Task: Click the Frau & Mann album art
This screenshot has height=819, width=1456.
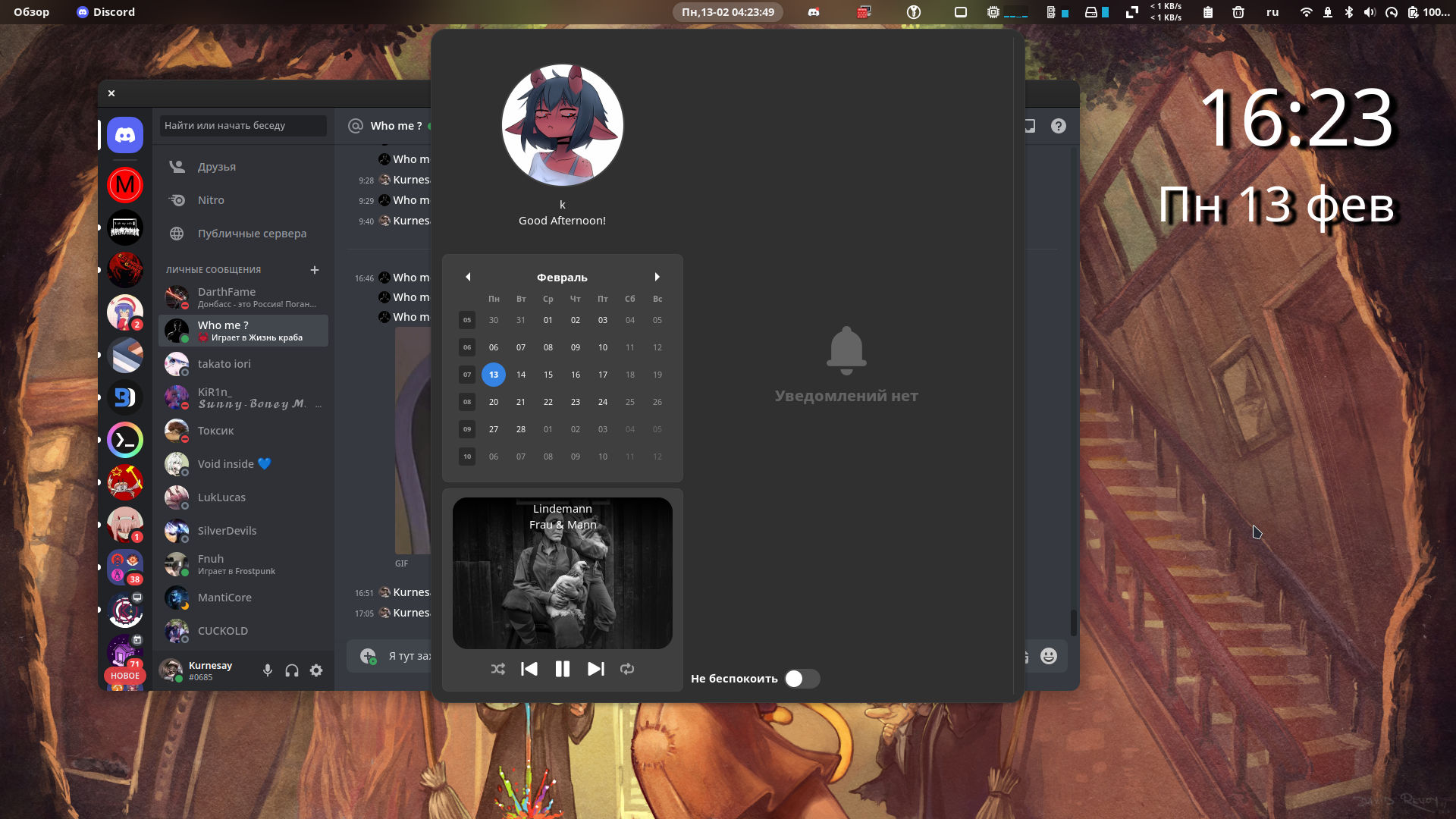Action: click(x=563, y=573)
